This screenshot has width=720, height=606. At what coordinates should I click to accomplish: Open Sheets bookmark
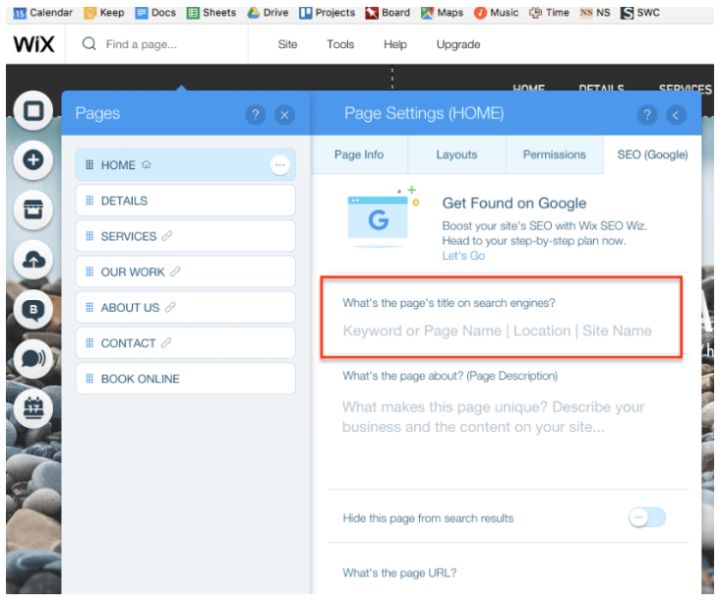click(212, 12)
